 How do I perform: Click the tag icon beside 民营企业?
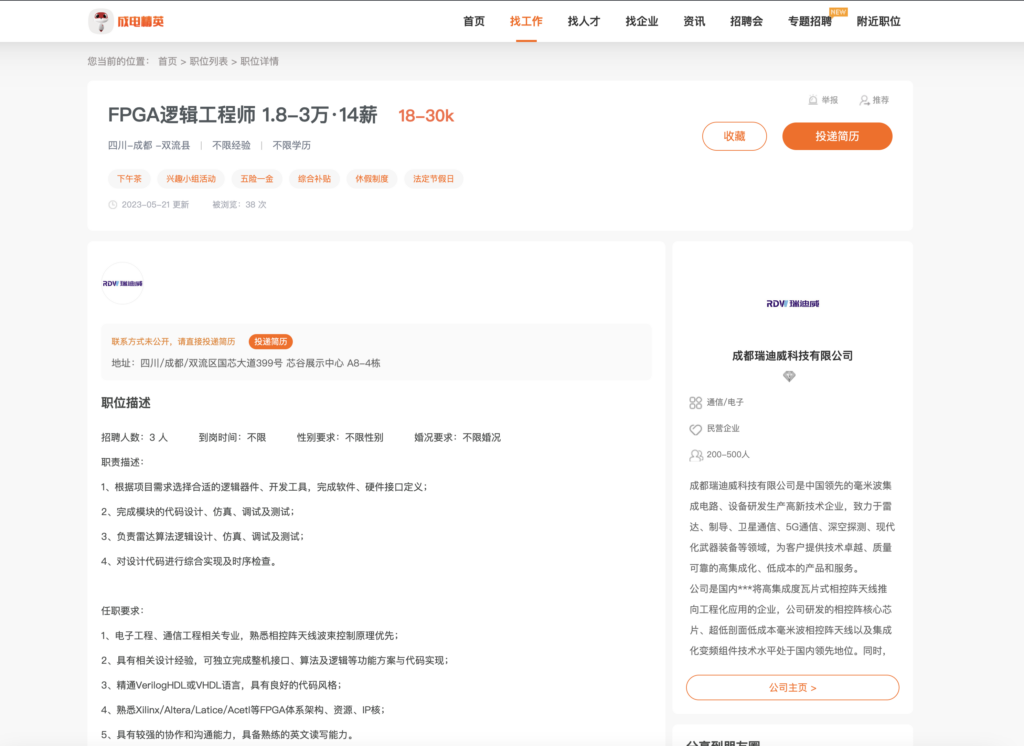[695, 429]
